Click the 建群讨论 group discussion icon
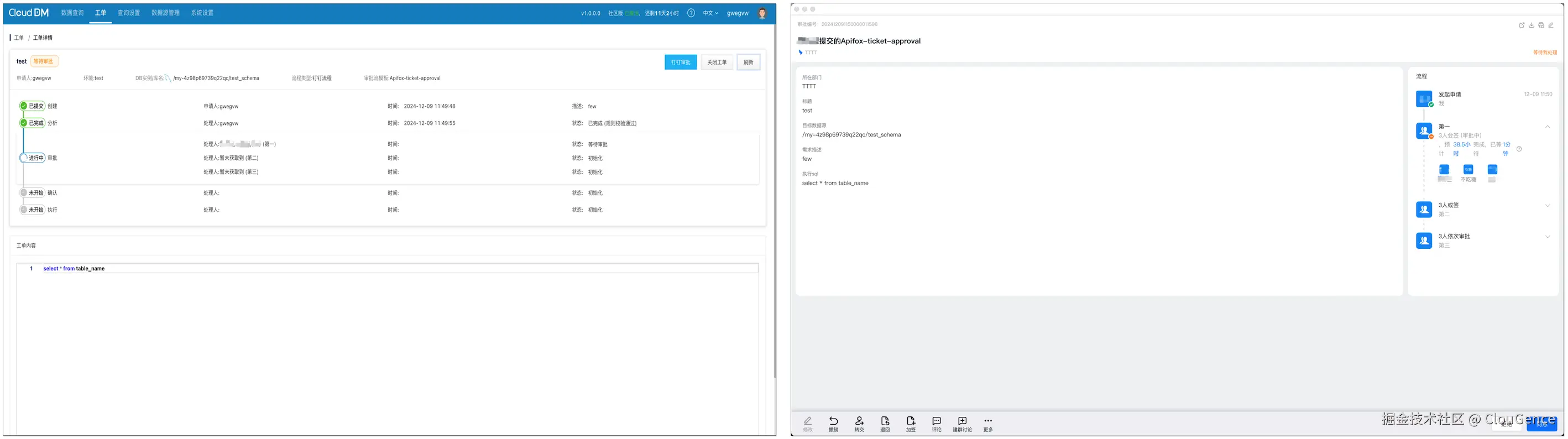Screen dimensions: 1568x439 [x=963, y=421]
